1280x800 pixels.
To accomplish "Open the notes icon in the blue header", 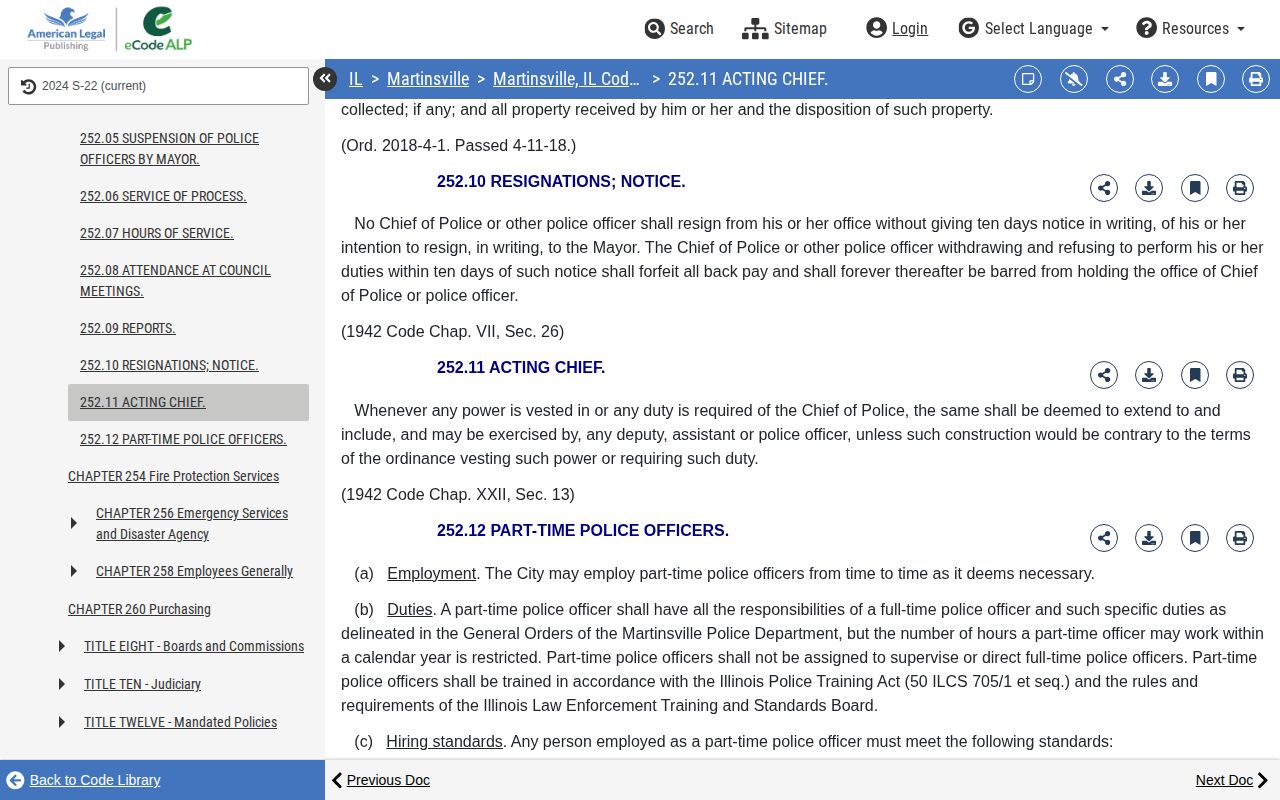I will [1028, 79].
